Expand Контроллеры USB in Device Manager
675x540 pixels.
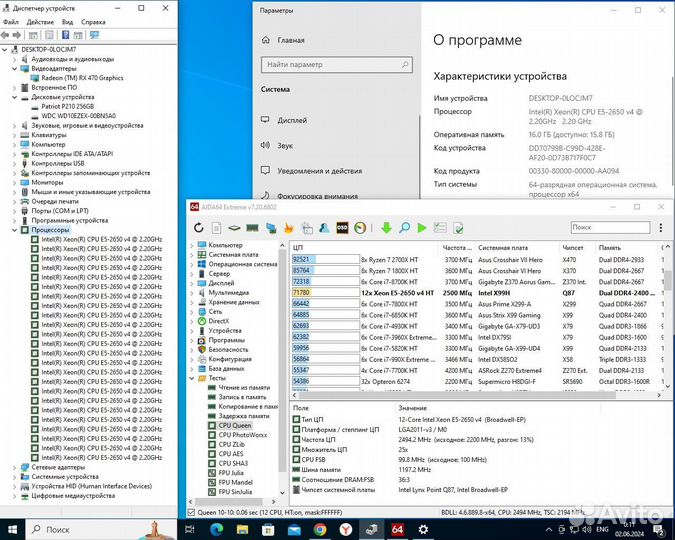point(15,164)
